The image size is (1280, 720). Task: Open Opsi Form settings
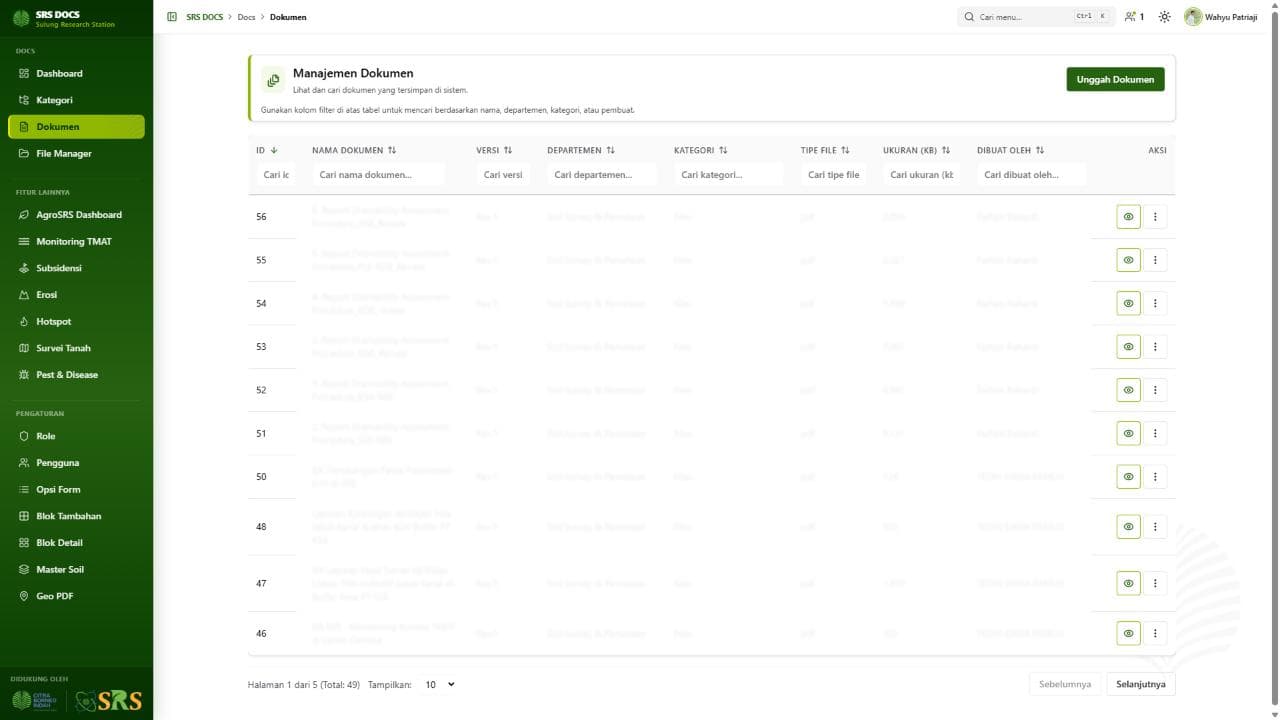point(76,489)
